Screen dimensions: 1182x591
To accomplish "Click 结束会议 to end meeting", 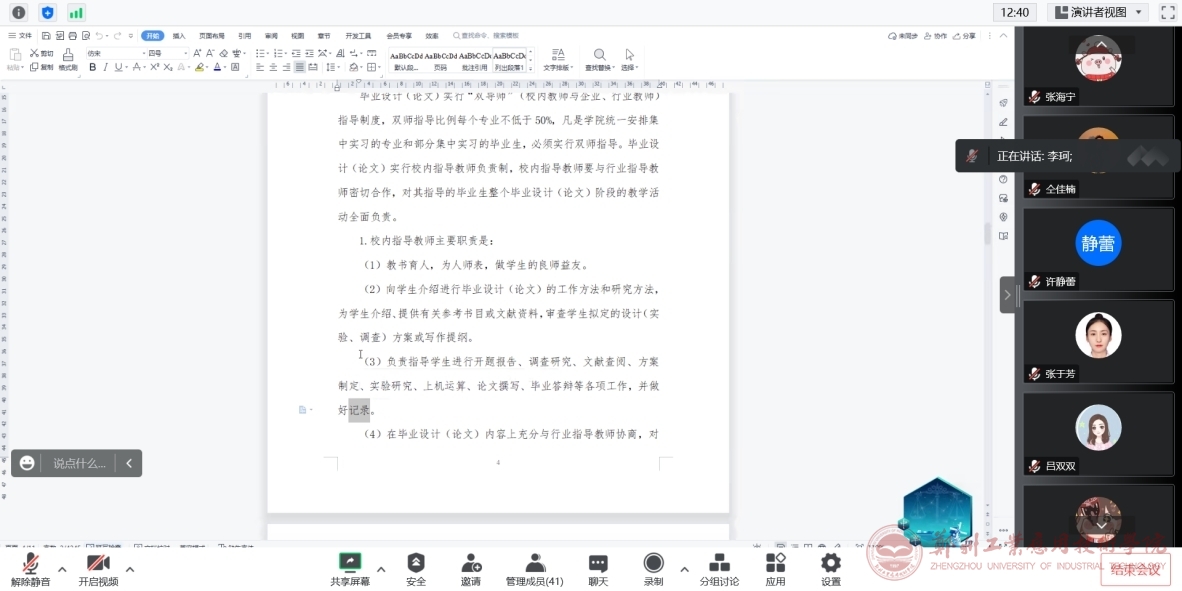I will point(1135,570).
